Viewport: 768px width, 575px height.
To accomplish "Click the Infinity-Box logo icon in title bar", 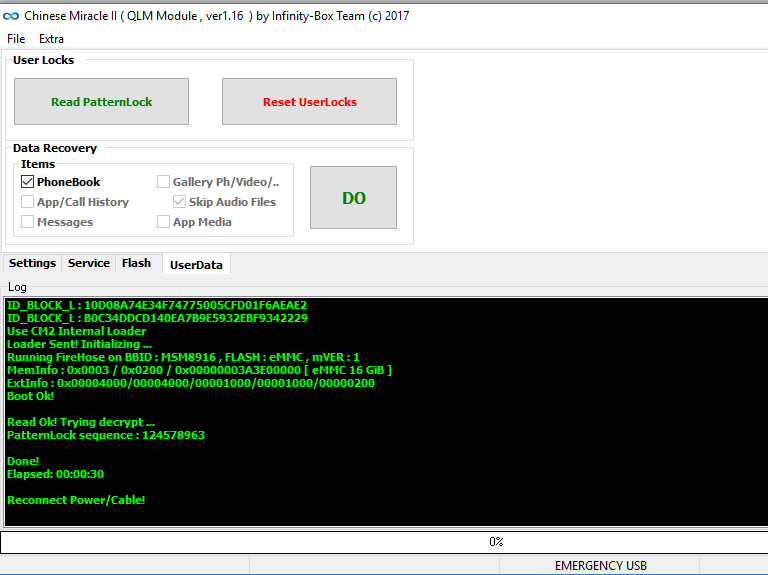I will 11,16.
